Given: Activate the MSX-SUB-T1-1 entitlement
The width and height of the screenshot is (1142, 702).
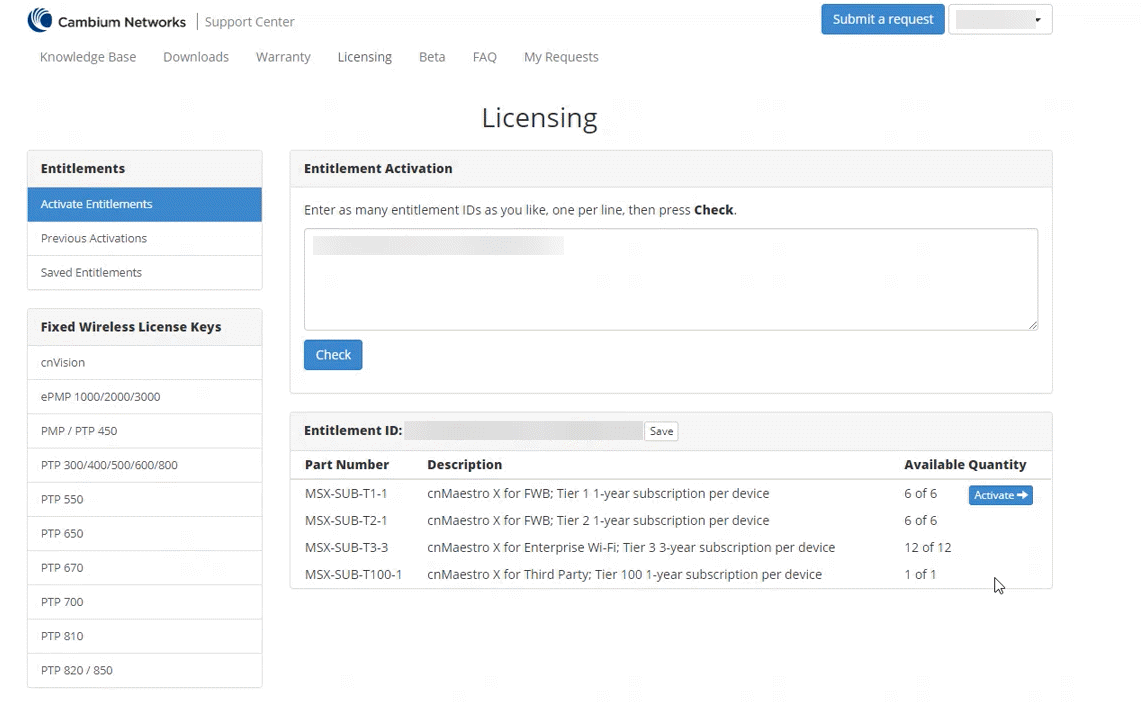Looking at the screenshot, I should pos(1000,495).
